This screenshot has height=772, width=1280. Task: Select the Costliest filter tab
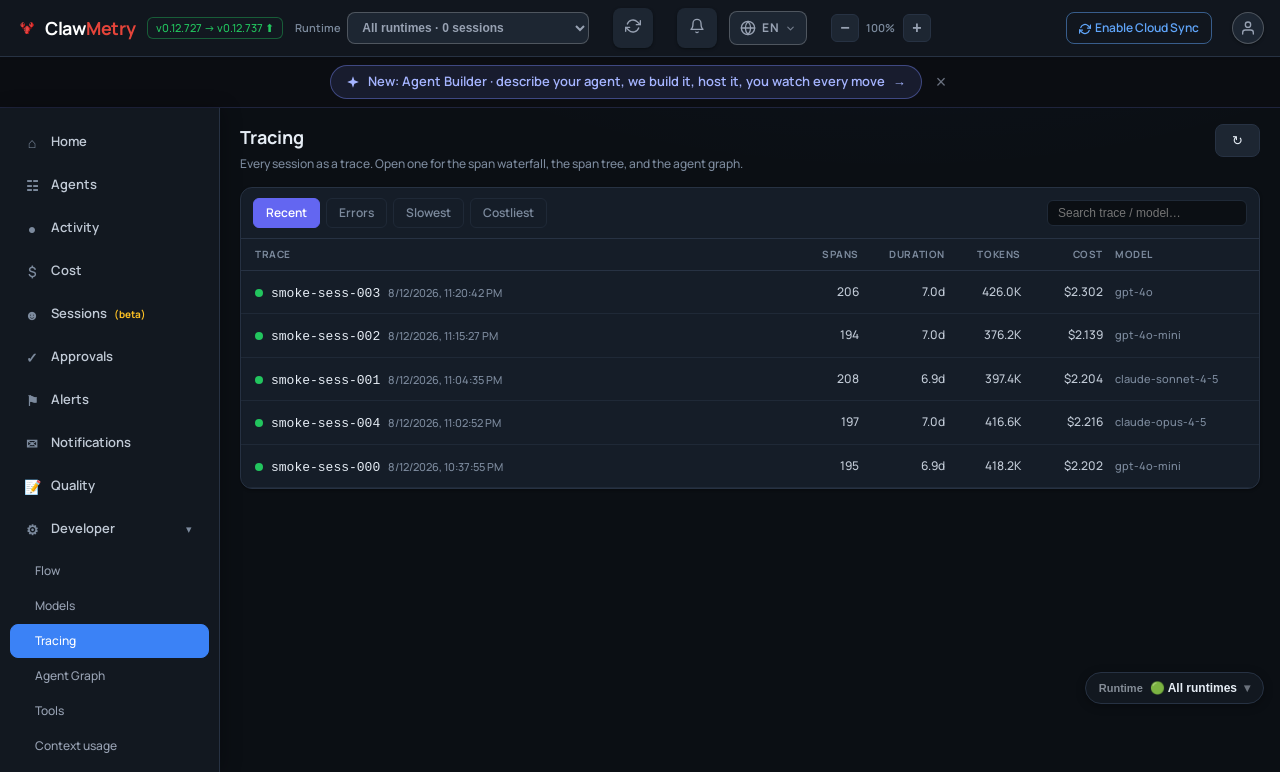(508, 213)
